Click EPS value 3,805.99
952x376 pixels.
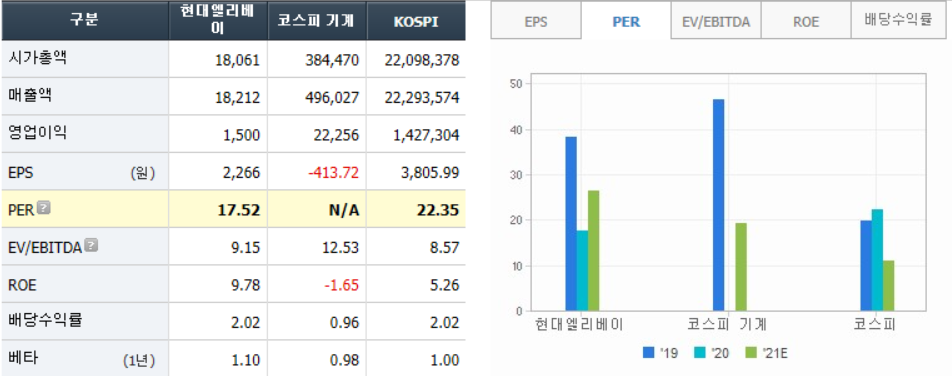pyautogui.click(x=430, y=173)
